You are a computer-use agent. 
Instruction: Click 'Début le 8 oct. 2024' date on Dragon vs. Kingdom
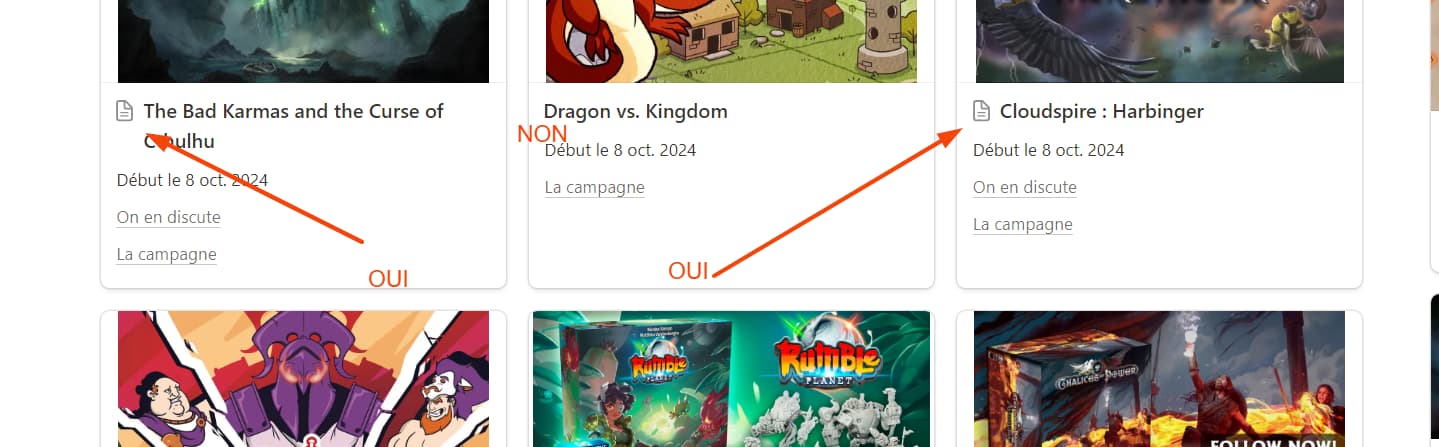620,150
